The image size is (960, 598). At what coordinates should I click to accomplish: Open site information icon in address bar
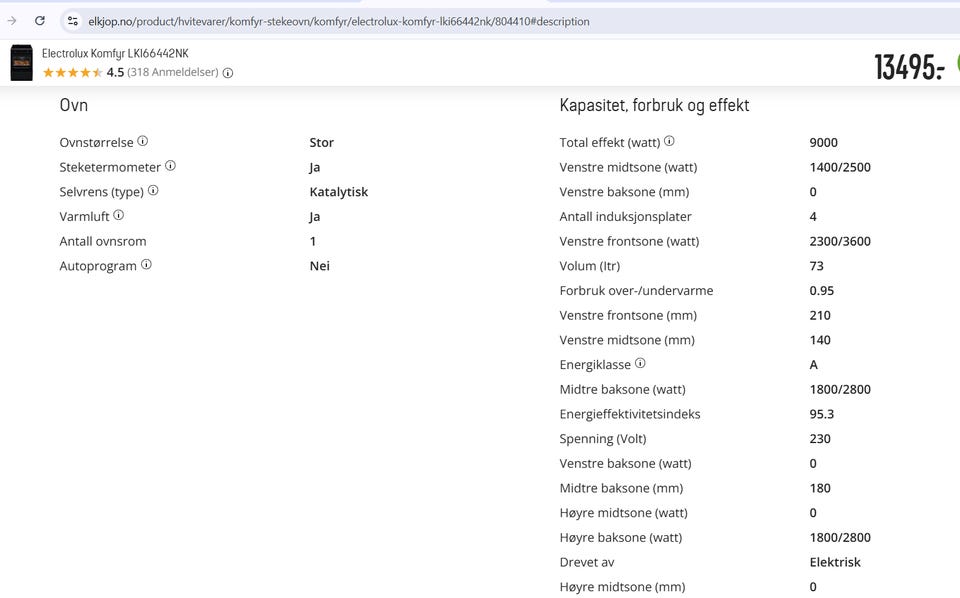(73, 21)
